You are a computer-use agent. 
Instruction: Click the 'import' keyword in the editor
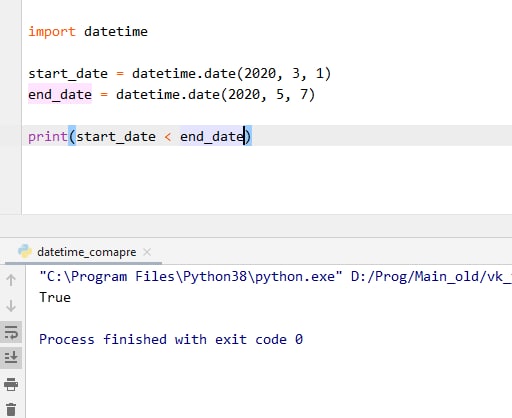52,32
